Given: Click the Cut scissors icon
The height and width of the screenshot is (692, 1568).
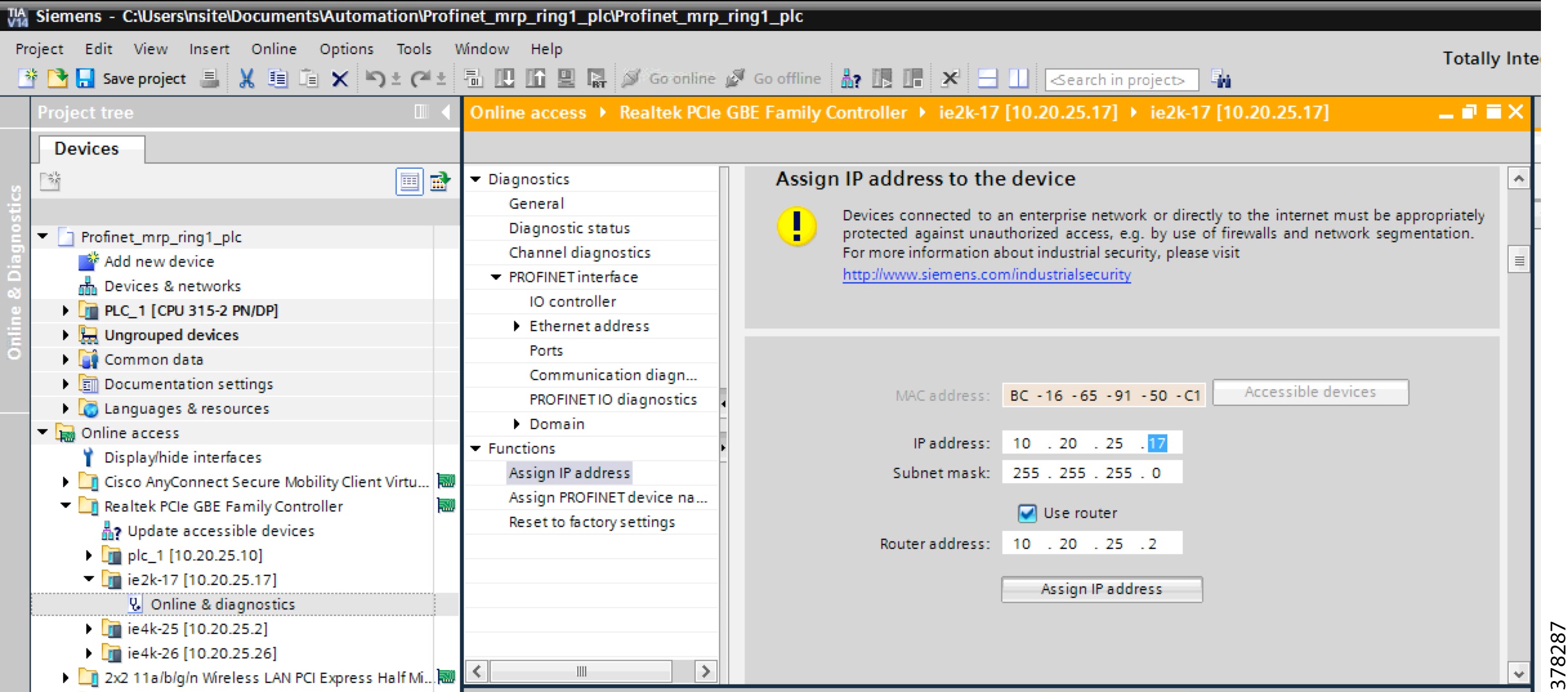Looking at the screenshot, I should (246, 79).
